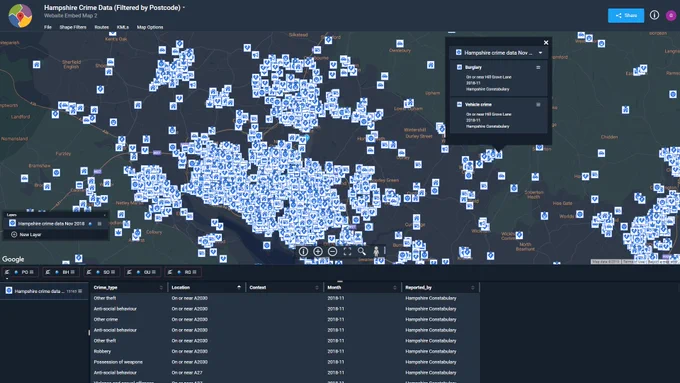The width and height of the screenshot is (680, 383).
Task: Open the PO filter options menu
Action: coord(32,272)
